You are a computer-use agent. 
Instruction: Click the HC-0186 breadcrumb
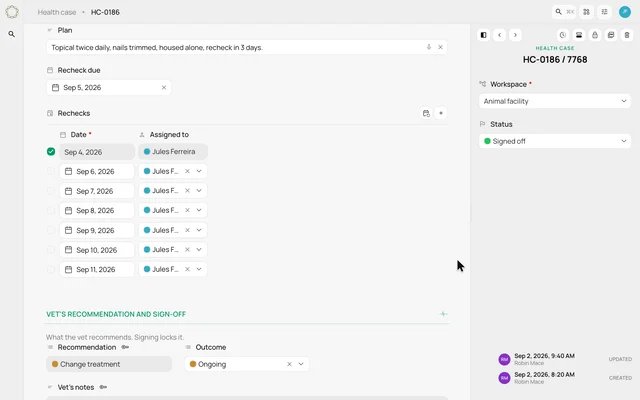pos(105,12)
